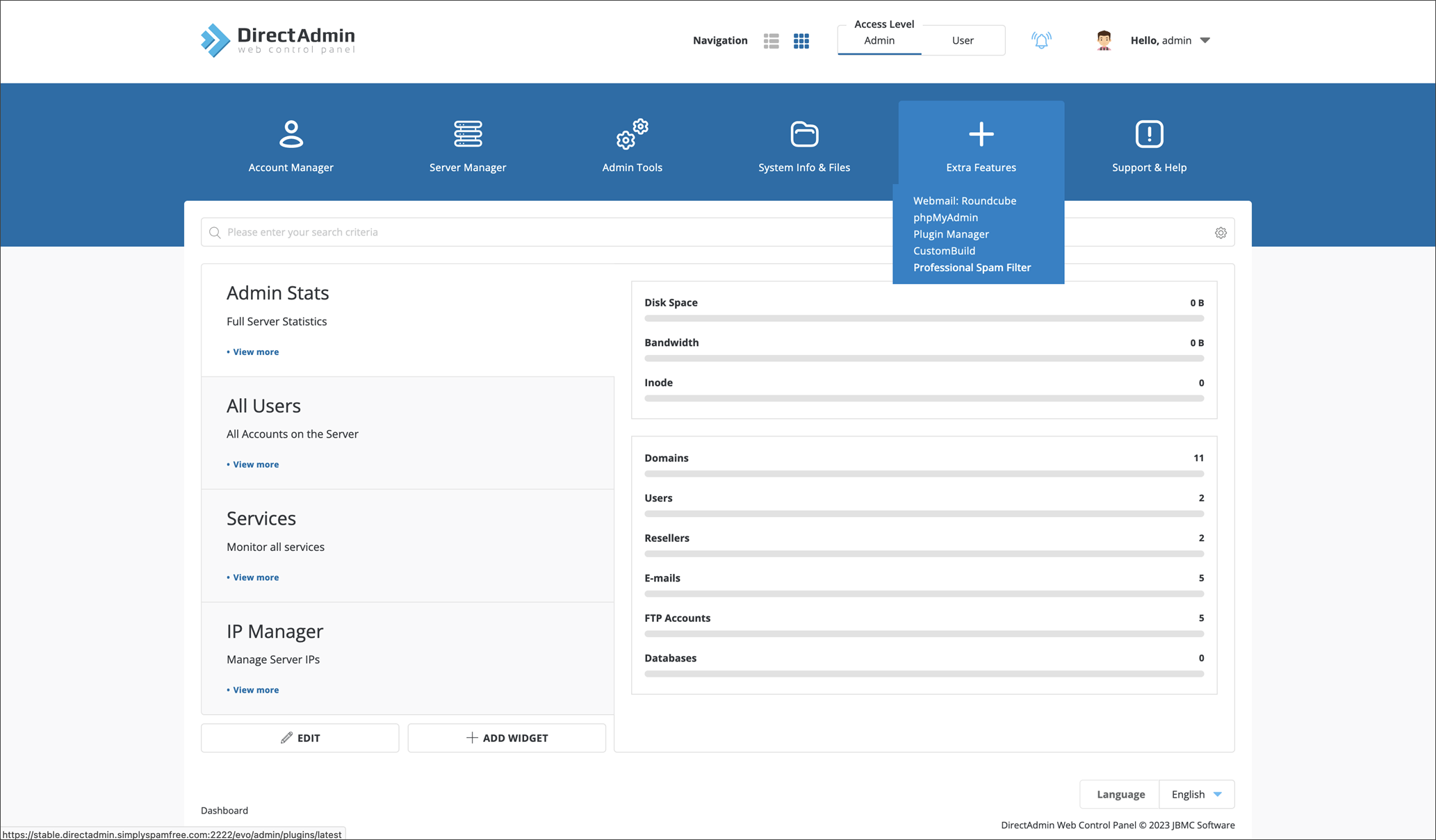This screenshot has height=840, width=1436.
Task: Expand Hello, admin user dropdown
Action: pyautogui.click(x=1170, y=40)
